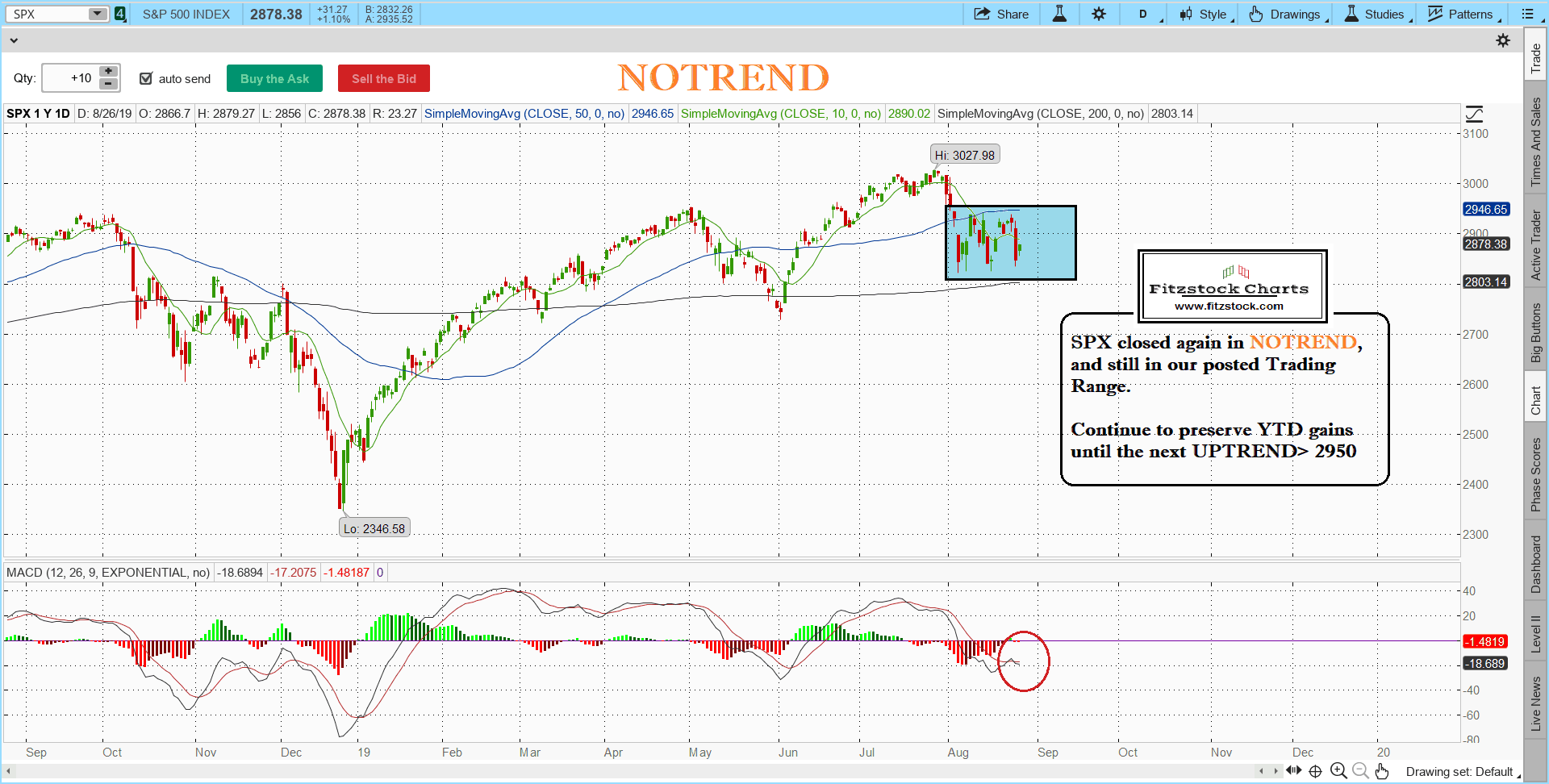Click the crosshair pan tool icon
Image resolution: width=1549 pixels, height=784 pixels.
1315,771
